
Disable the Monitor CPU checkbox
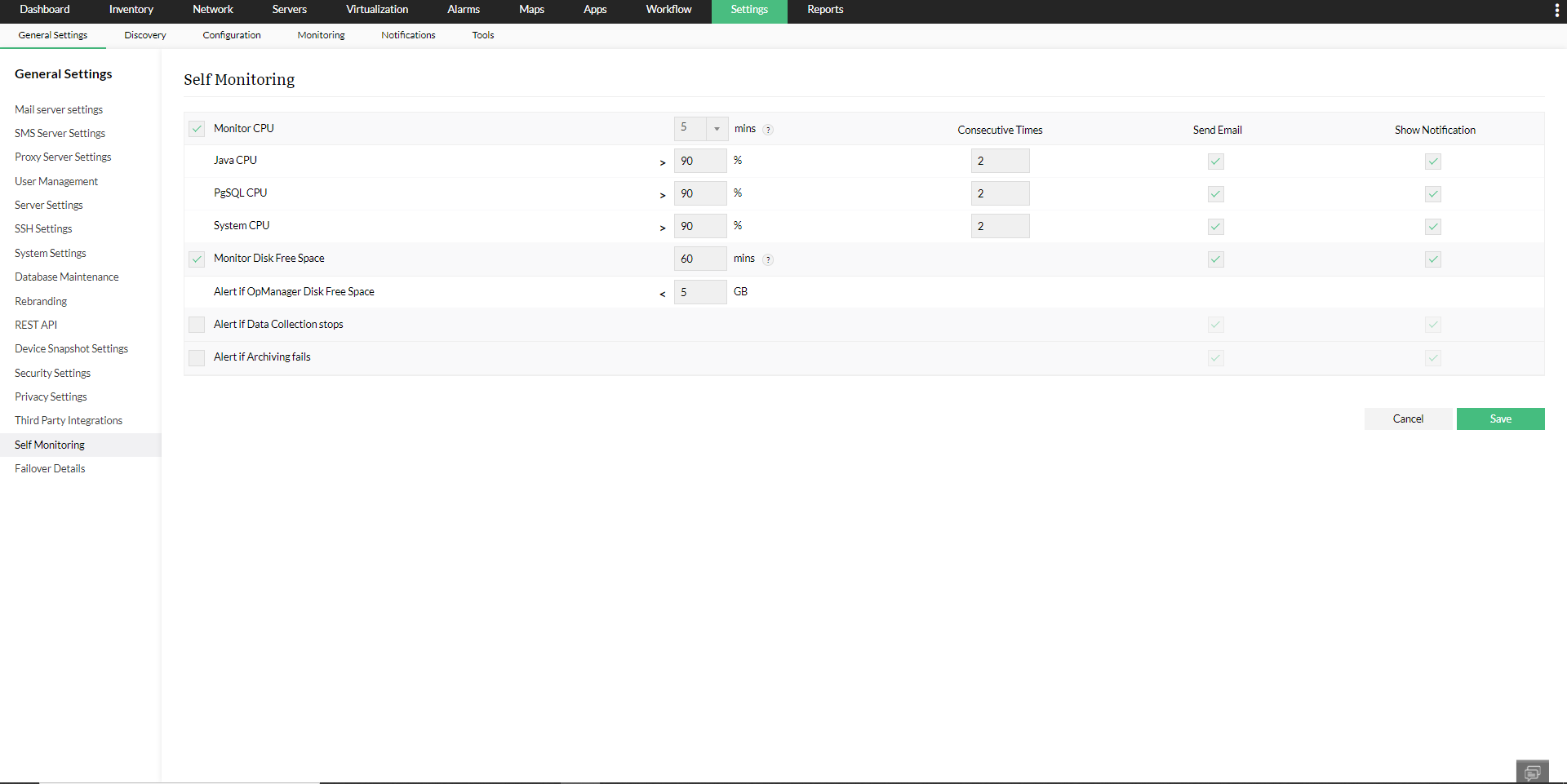tap(197, 129)
